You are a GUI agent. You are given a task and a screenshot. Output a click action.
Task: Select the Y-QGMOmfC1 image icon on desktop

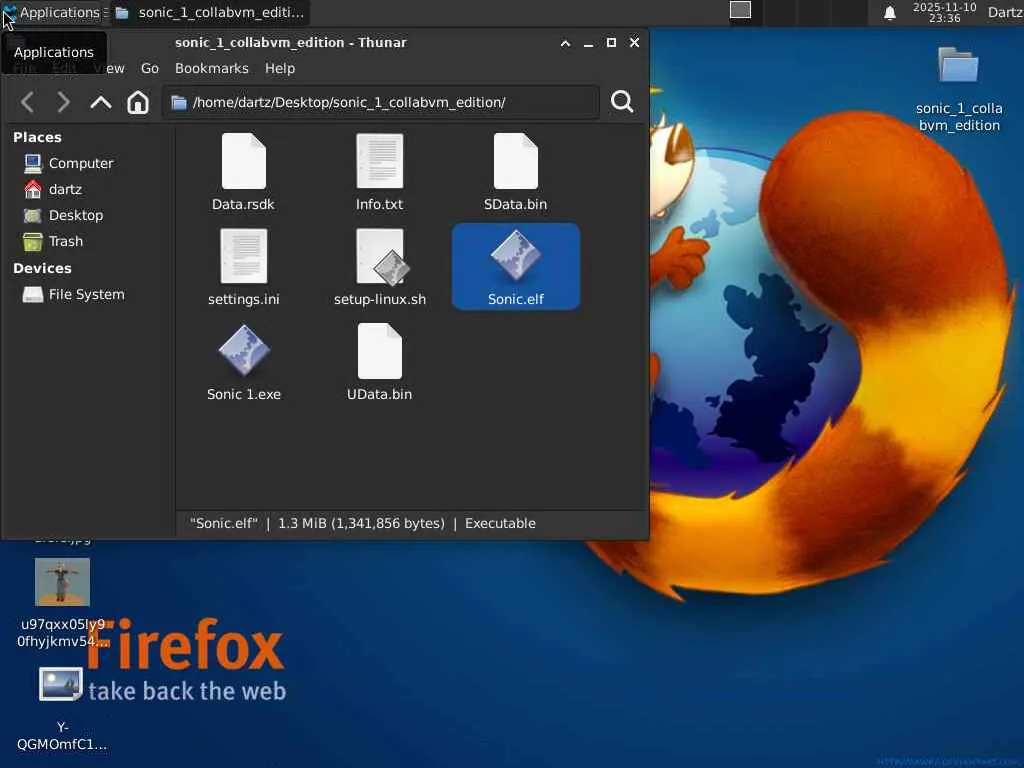61,684
